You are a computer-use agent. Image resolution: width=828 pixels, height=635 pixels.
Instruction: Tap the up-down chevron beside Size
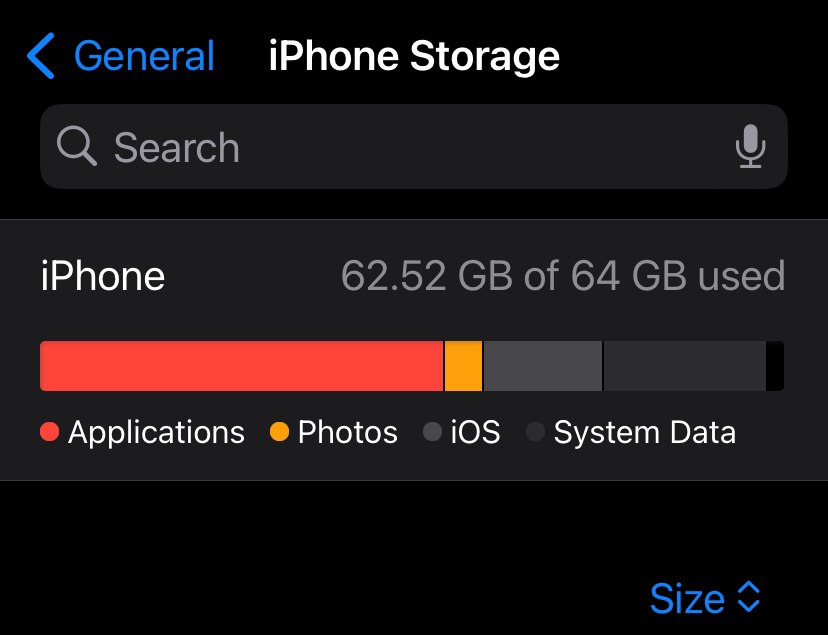point(749,598)
